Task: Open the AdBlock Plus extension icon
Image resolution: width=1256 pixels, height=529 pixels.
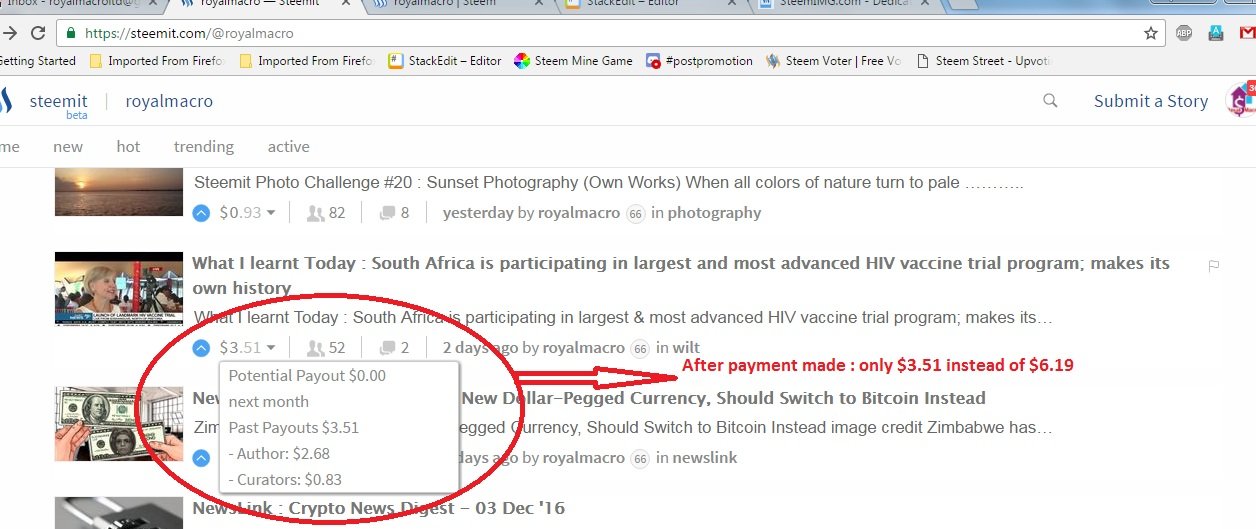Action: [1184, 33]
